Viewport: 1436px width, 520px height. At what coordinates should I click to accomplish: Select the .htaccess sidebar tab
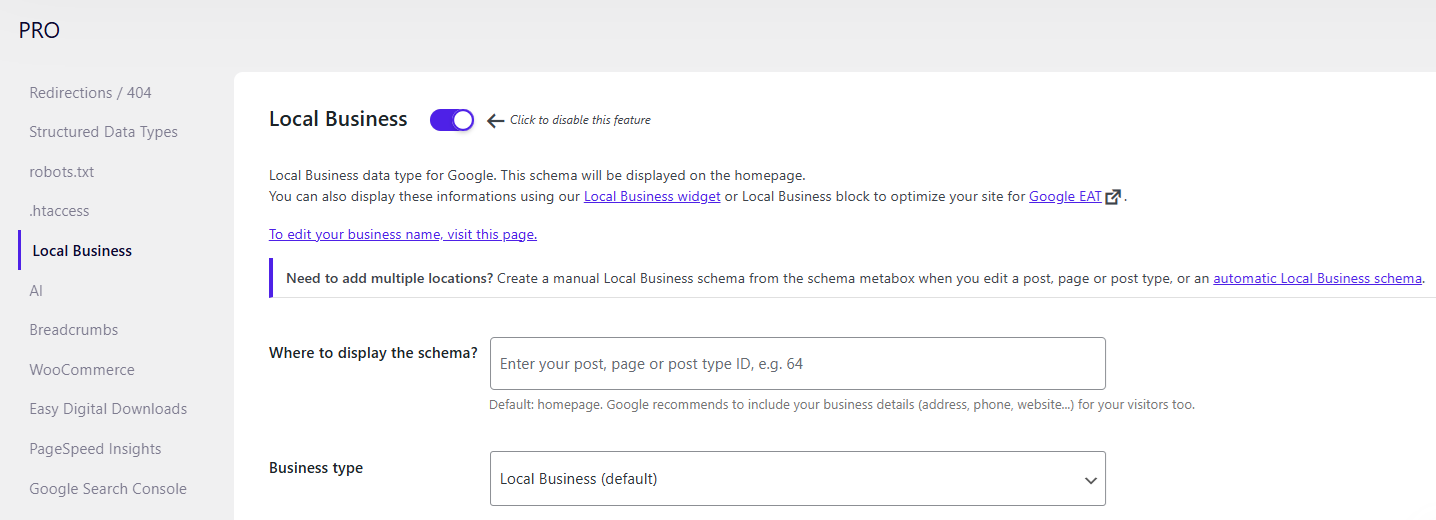[59, 211]
